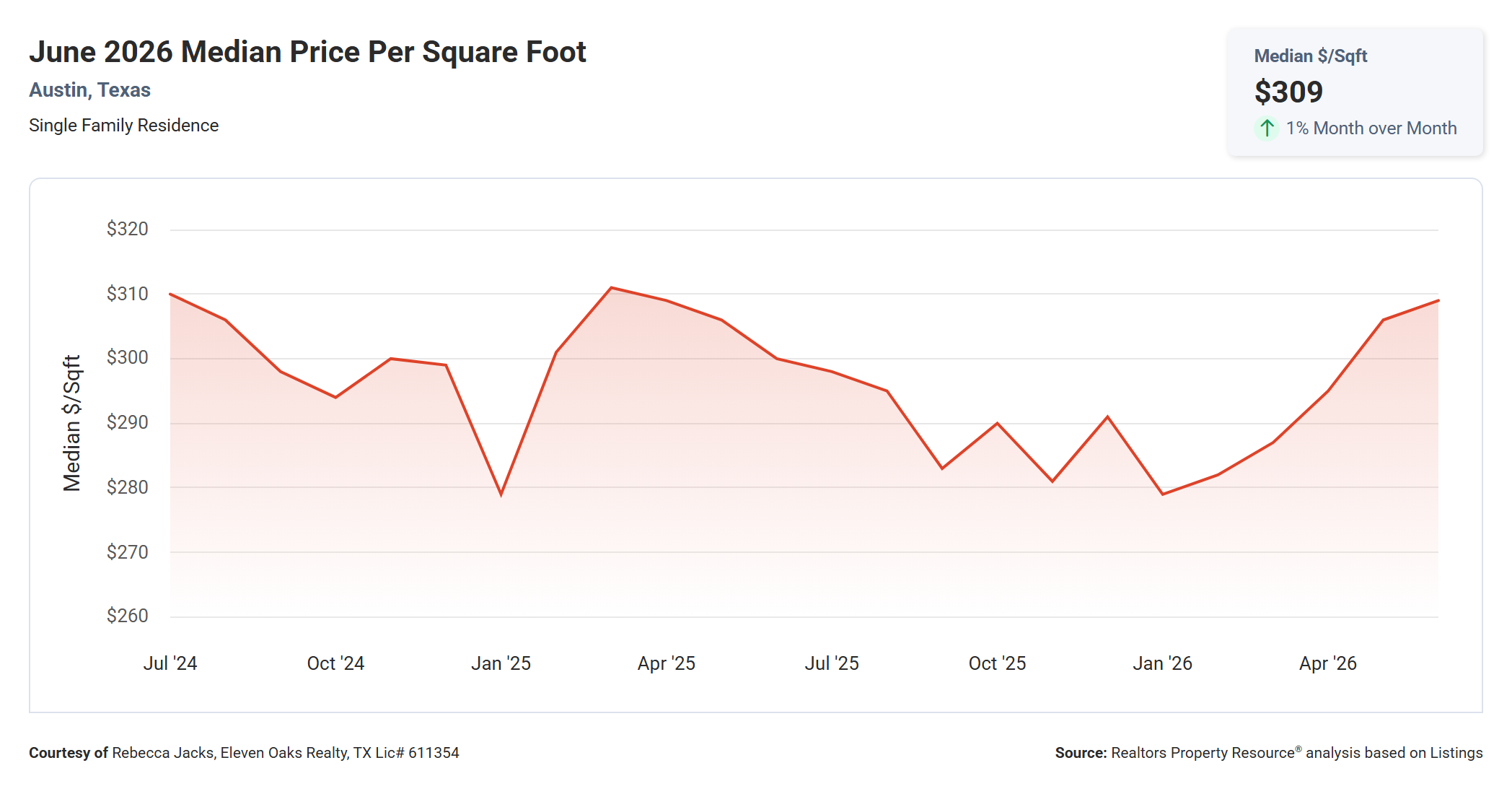Click the Oct '25 x-axis label
The height and width of the screenshot is (794, 1512).
[x=997, y=663]
